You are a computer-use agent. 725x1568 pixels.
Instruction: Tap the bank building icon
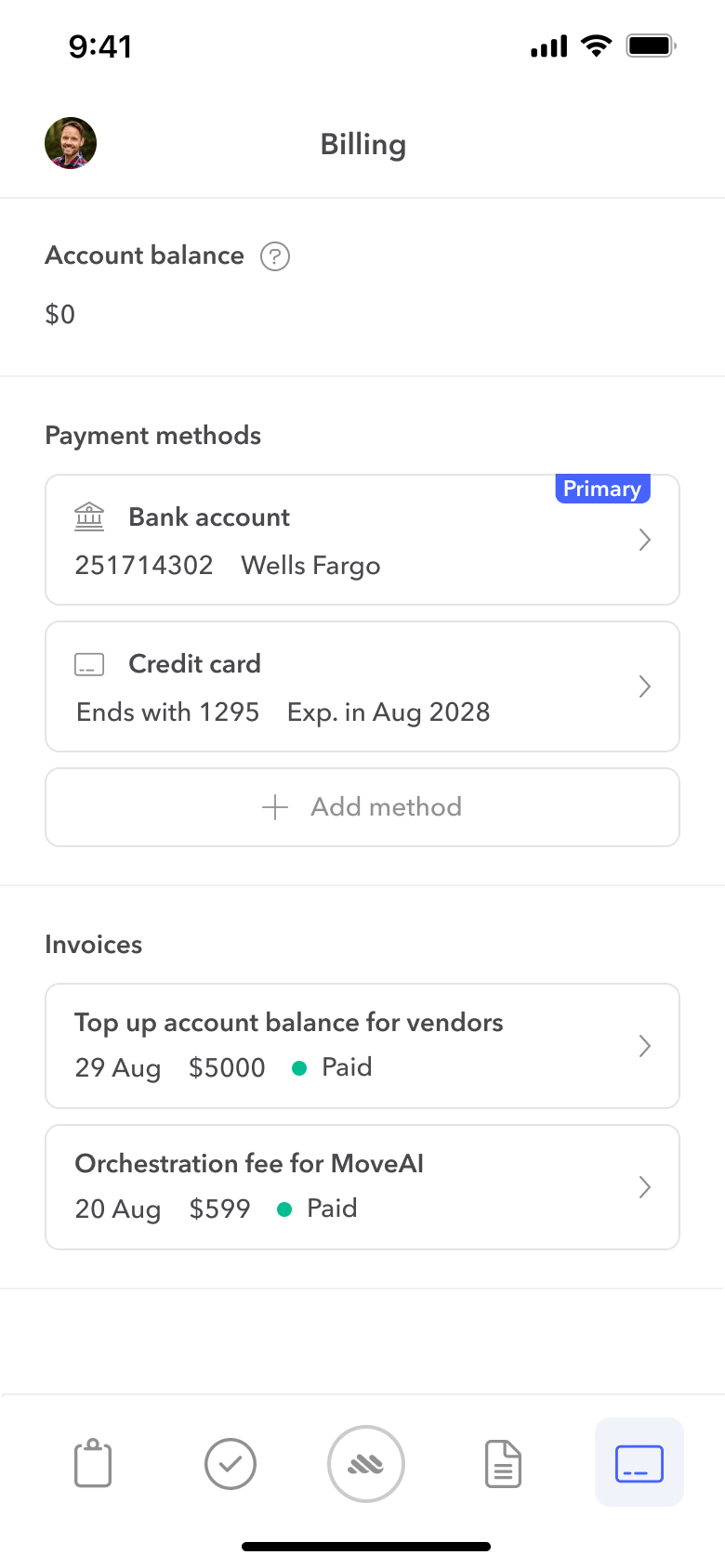pos(89,516)
